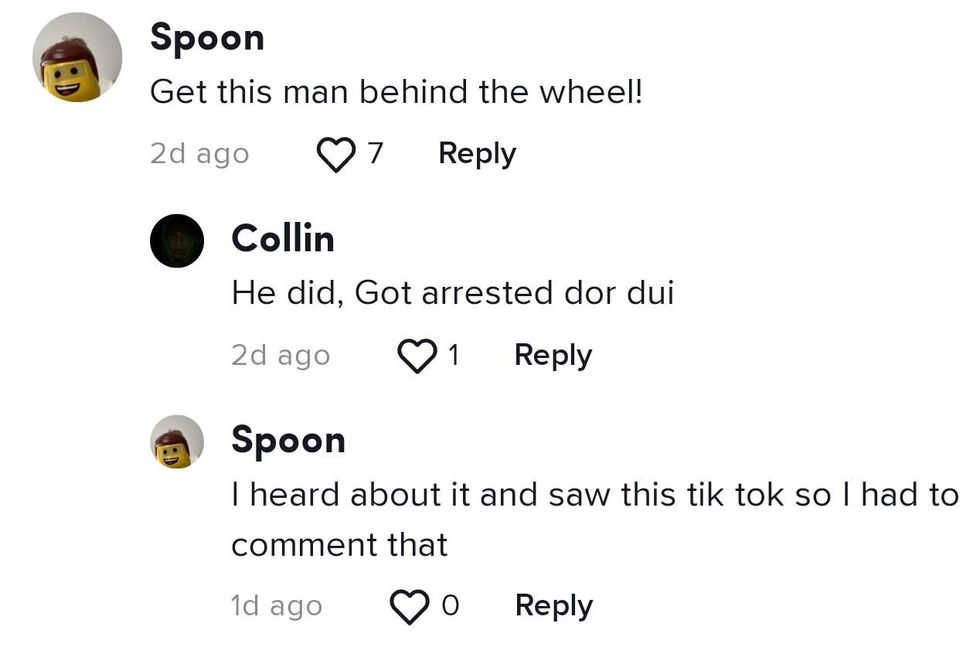
Task: Open Spoon's profile picture on top comment
Action: [77, 57]
